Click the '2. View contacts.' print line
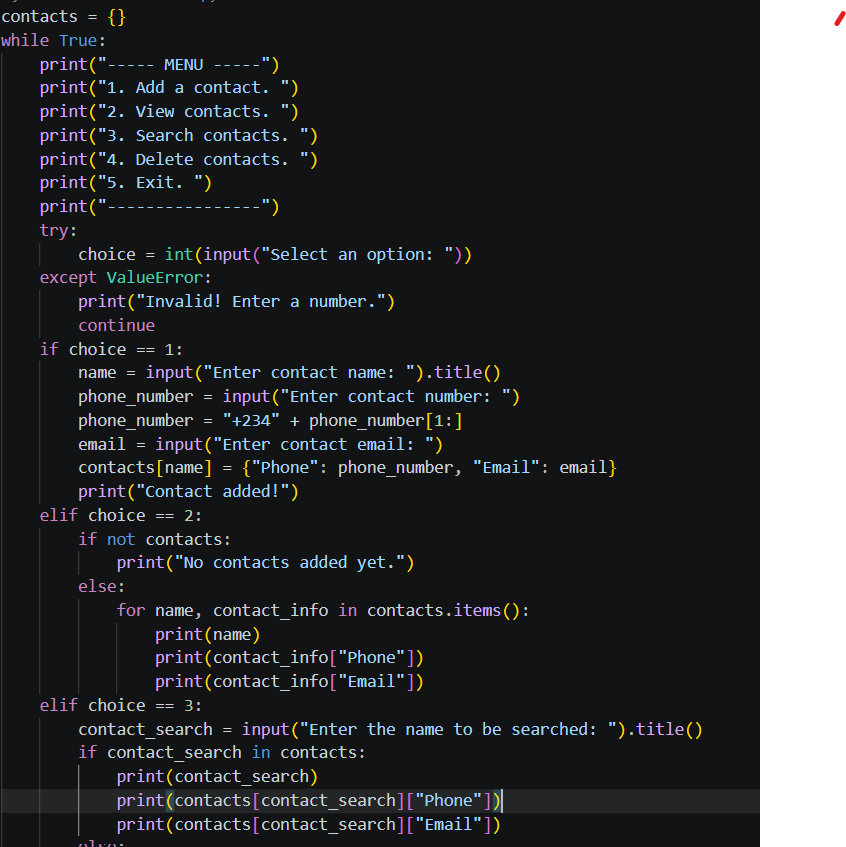This screenshot has height=847, width=846. pos(169,111)
